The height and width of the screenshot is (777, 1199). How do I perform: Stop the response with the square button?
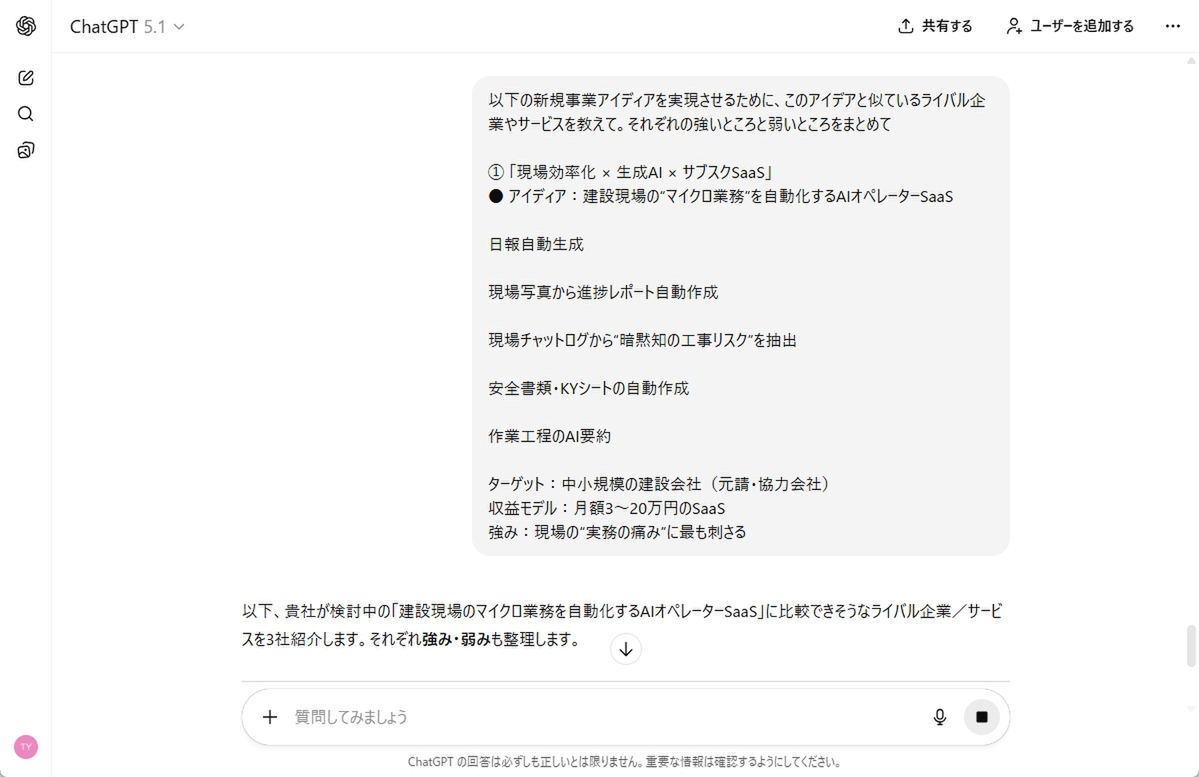click(982, 717)
